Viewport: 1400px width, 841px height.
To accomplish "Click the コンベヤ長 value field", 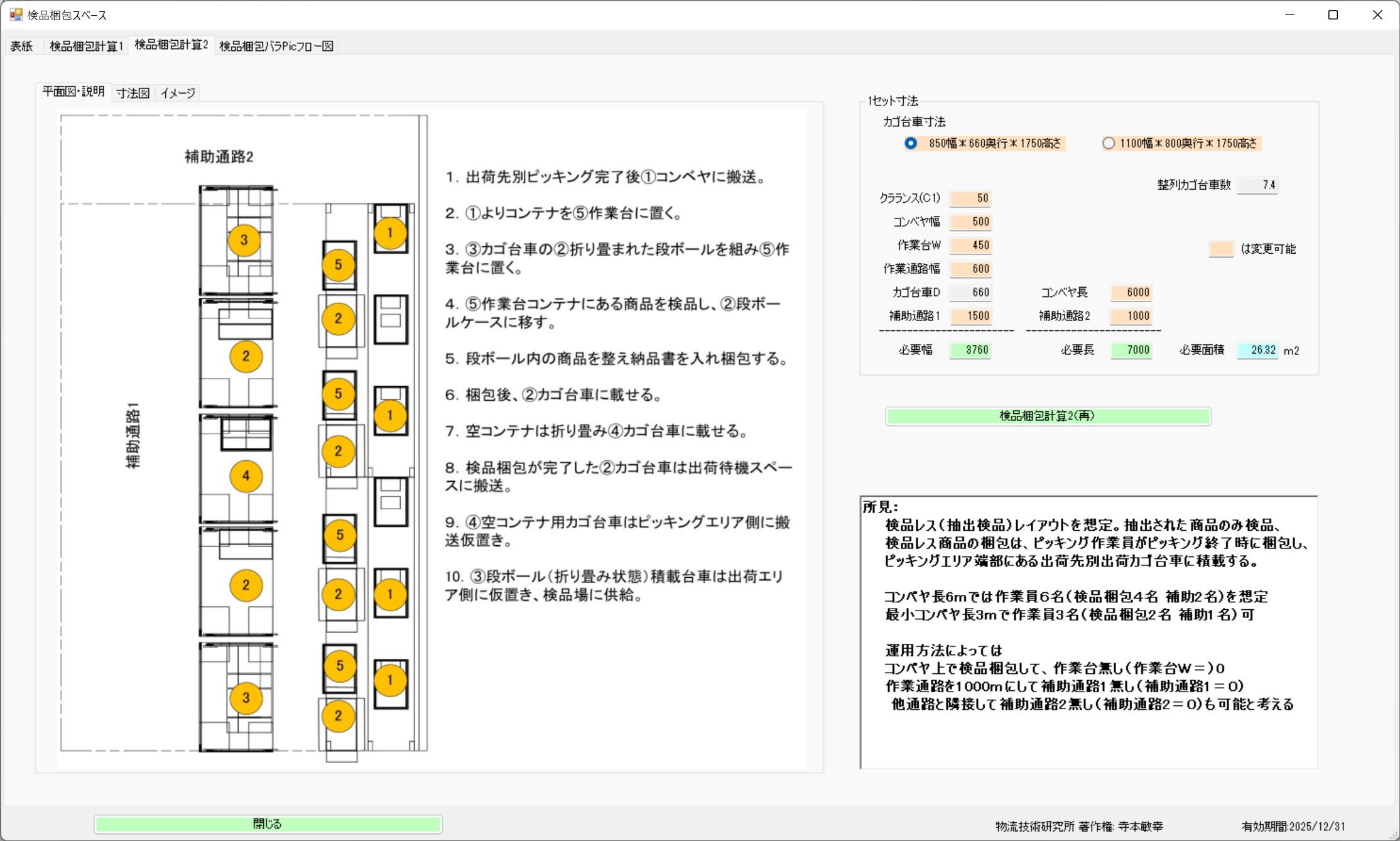I will pyautogui.click(x=1131, y=292).
